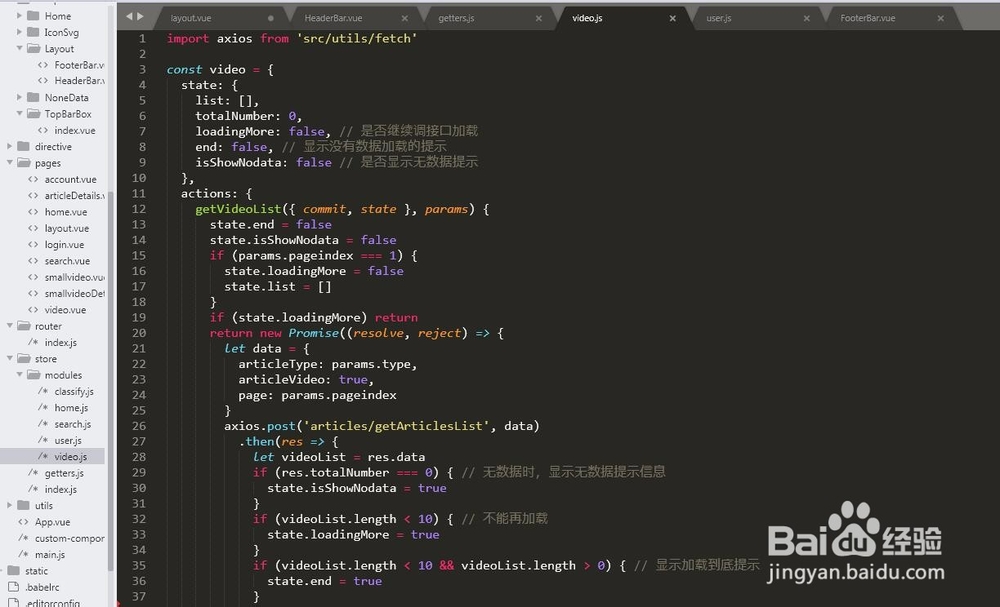
Task: Open articleDetails.vue file
Action: [75, 196]
